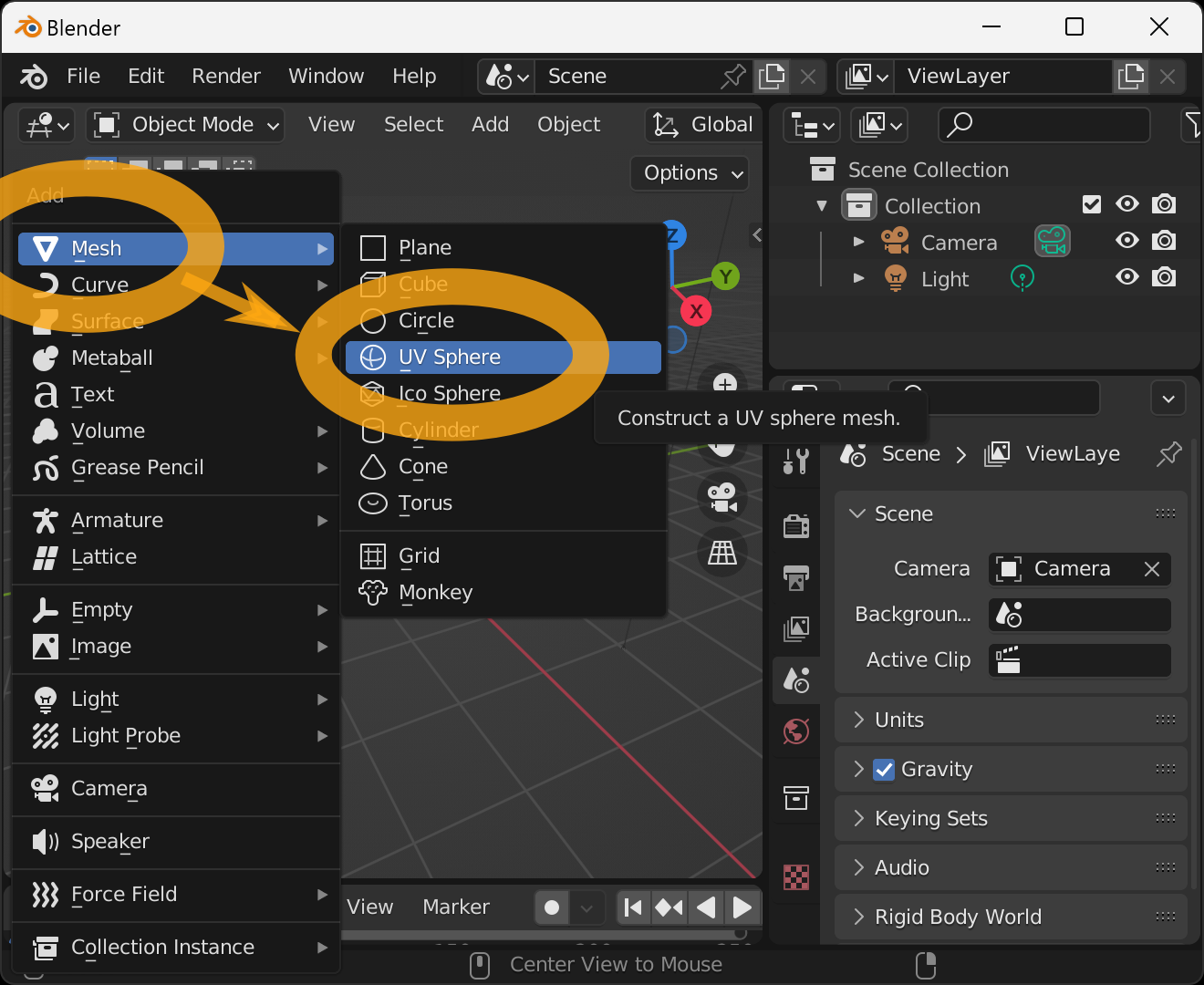The width and height of the screenshot is (1204, 985).
Task: Toggle auto keying record button
Action: 552,907
